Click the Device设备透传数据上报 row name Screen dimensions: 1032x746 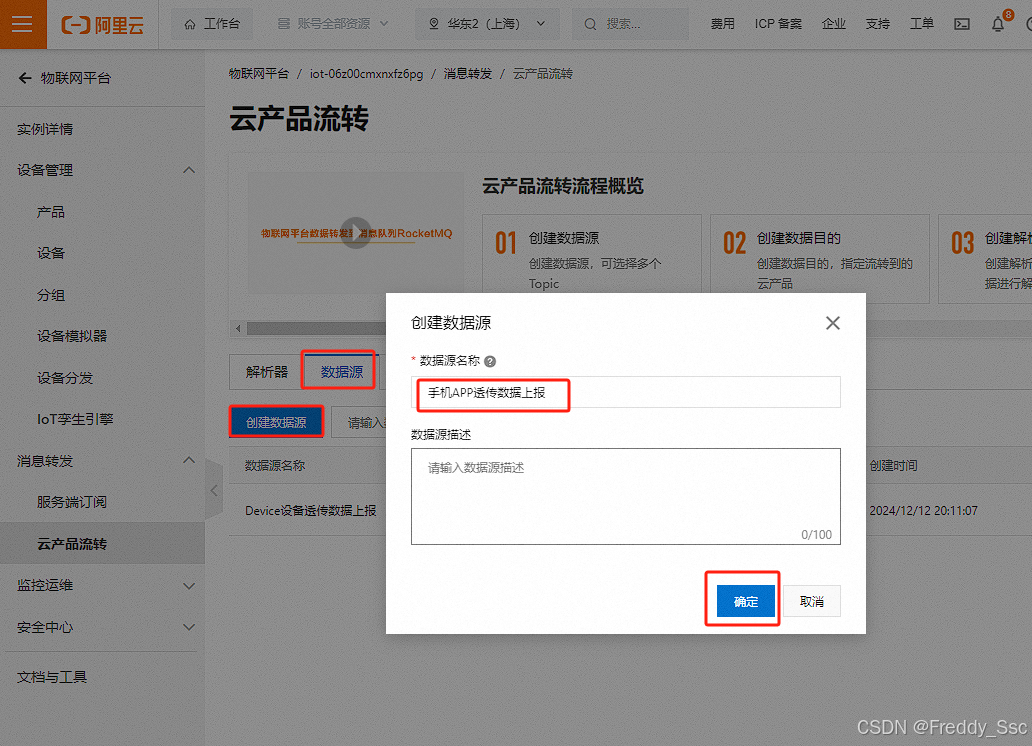pyautogui.click(x=311, y=511)
